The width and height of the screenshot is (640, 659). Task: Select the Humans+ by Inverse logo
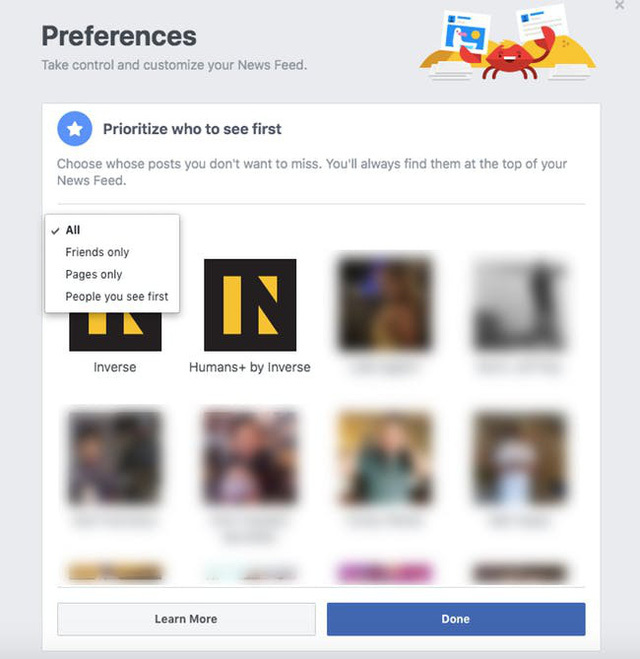tap(249, 305)
